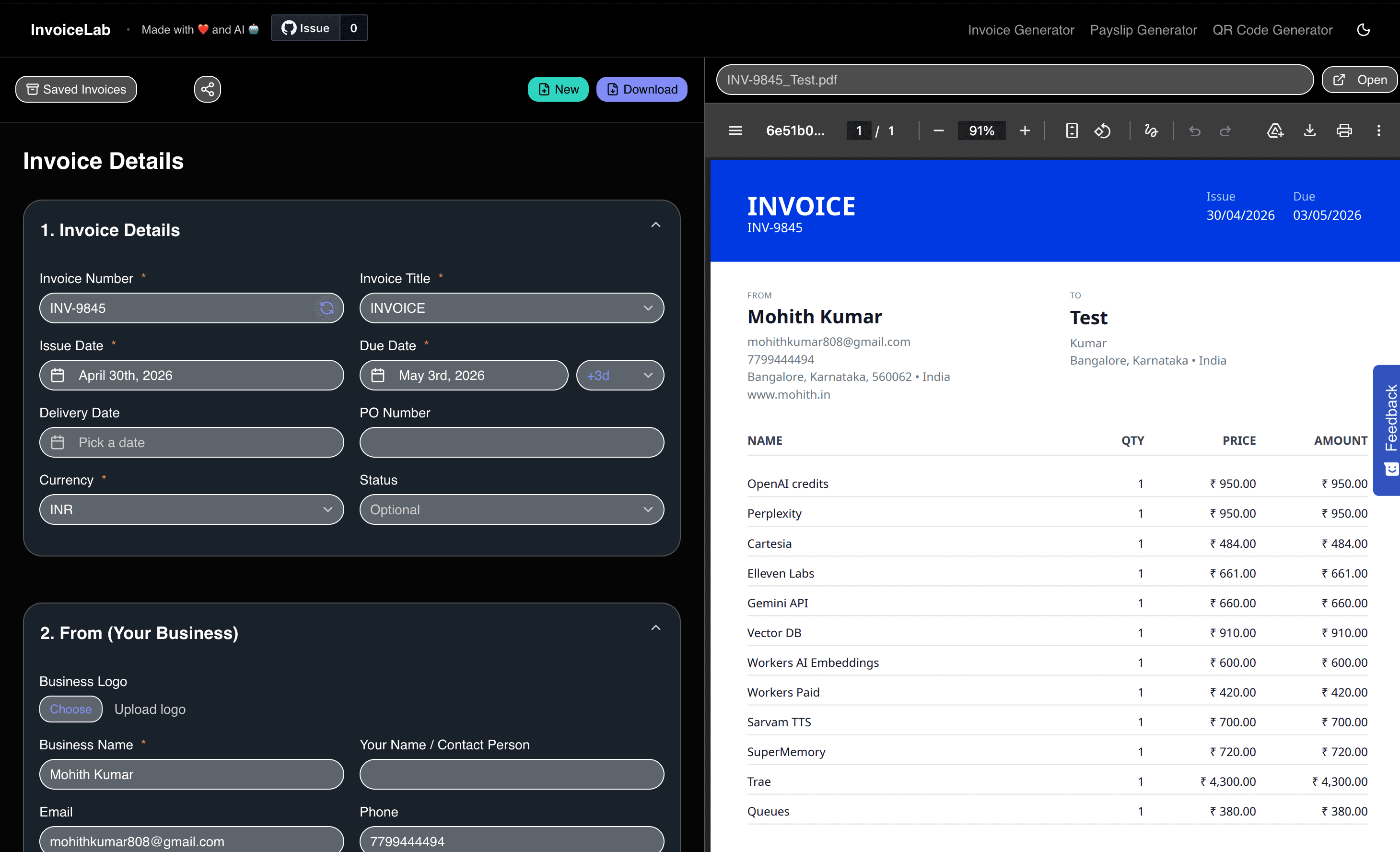Click 'Perplexity' item in preview
The image size is (1400, 852).
coord(774,513)
